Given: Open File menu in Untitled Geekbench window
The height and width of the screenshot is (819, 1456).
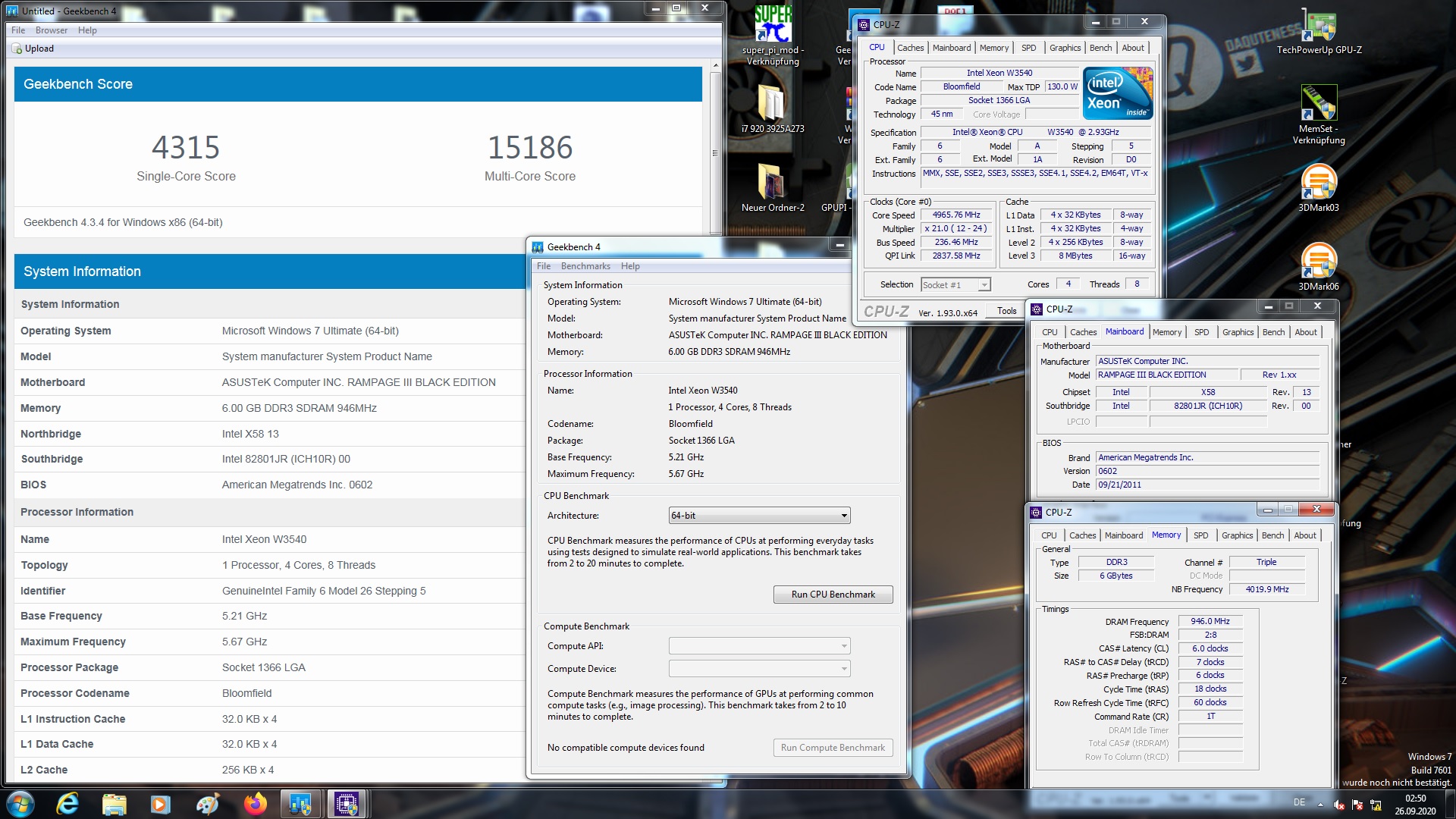Looking at the screenshot, I should click(x=18, y=30).
